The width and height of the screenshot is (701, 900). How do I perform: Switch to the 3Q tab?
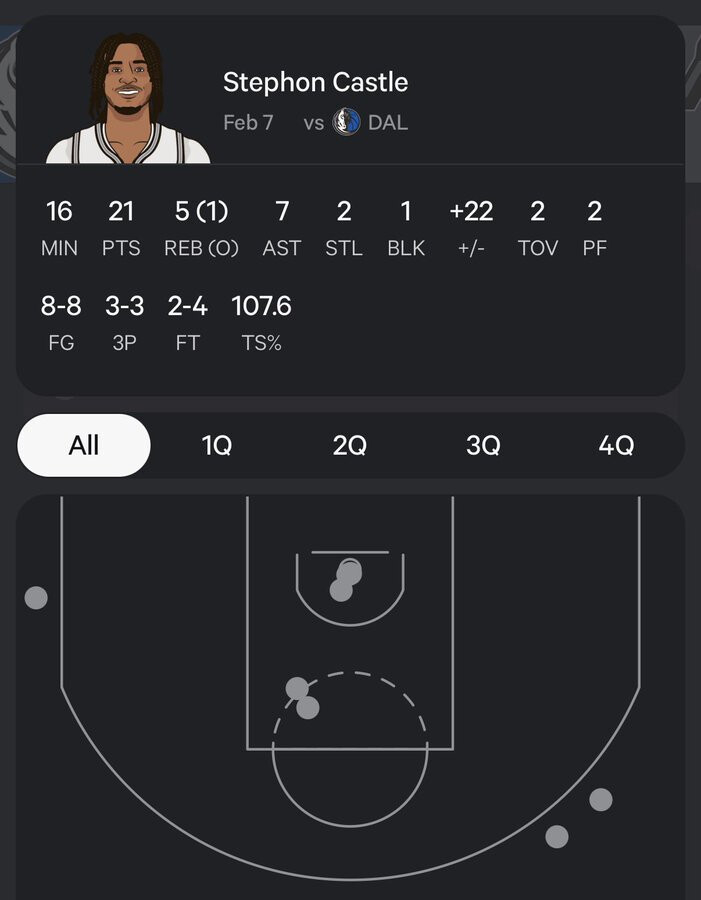pyautogui.click(x=483, y=445)
